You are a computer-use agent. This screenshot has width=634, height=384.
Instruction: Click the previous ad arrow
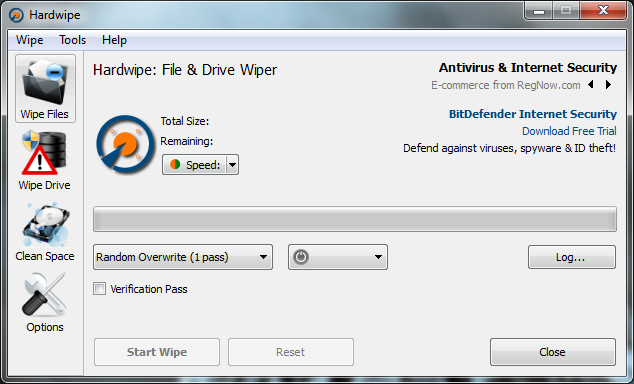(x=591, y=84)
